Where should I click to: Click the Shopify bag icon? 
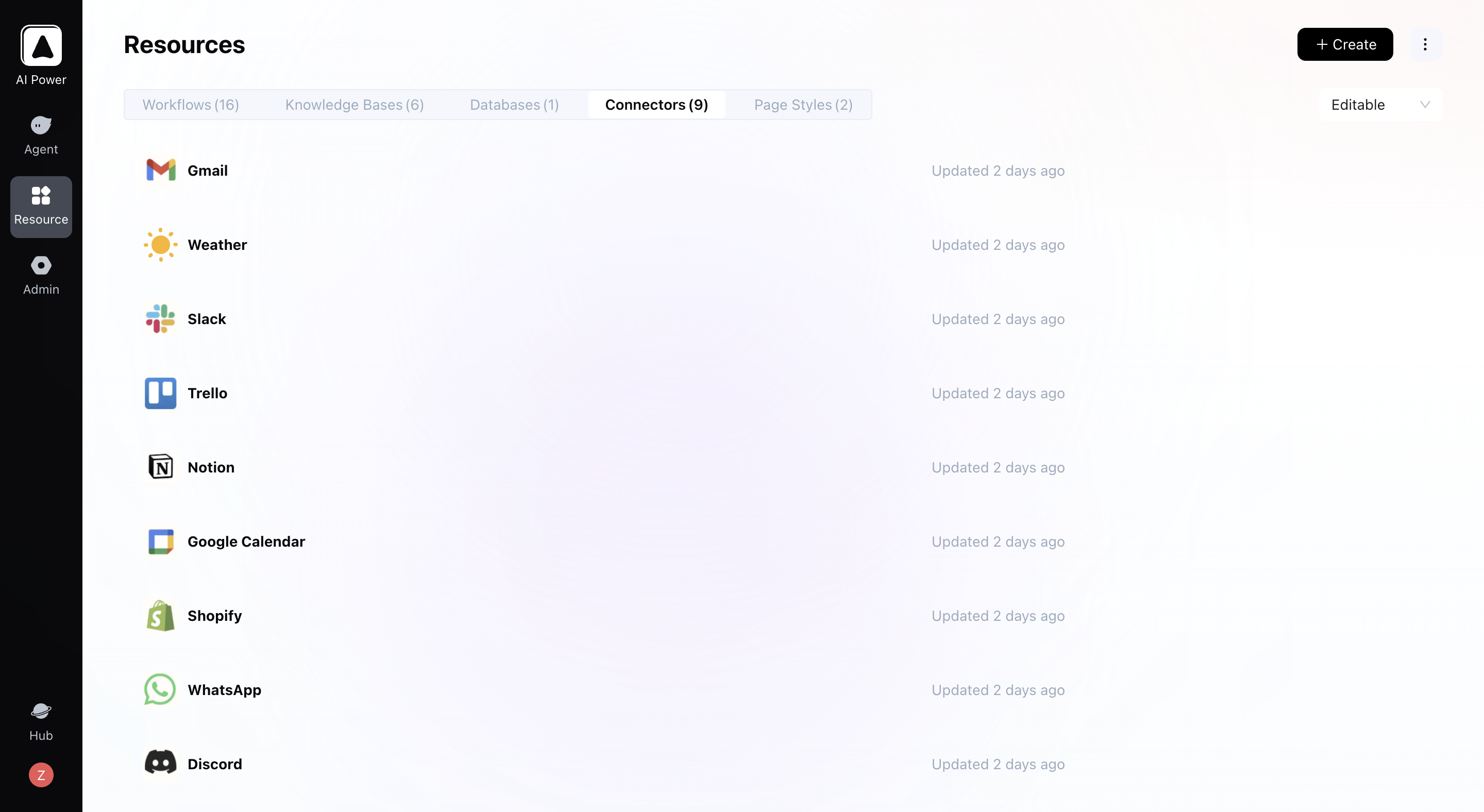point(160,616)
